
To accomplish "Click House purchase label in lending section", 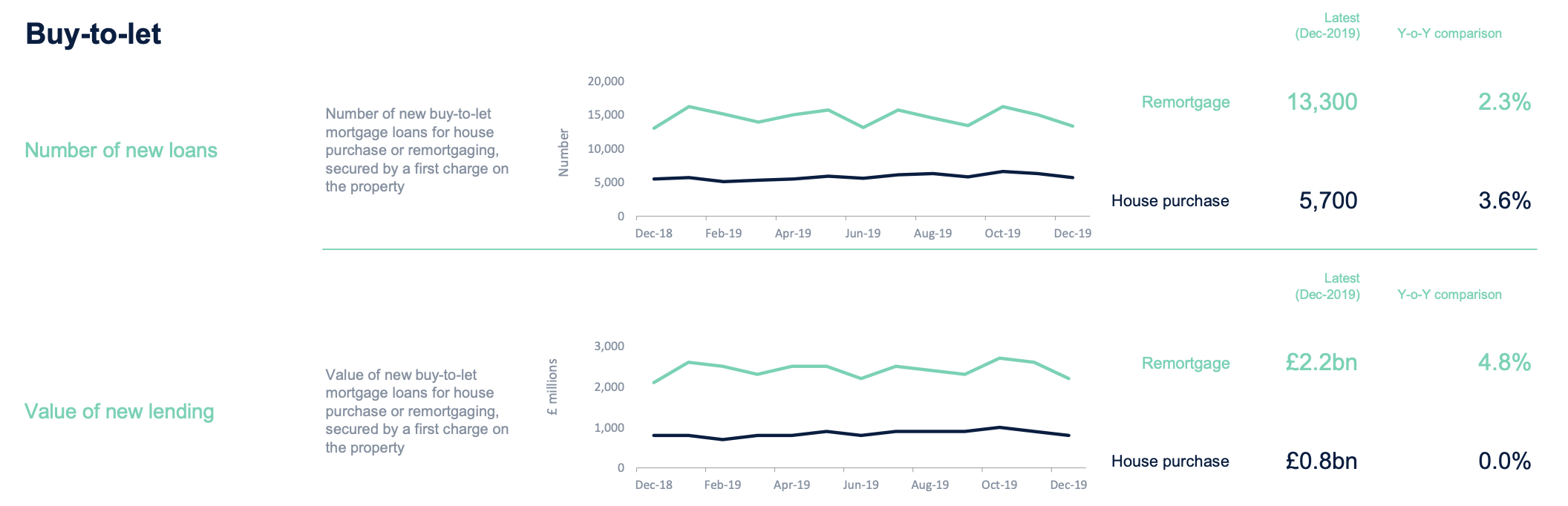I will [1170, 461].
